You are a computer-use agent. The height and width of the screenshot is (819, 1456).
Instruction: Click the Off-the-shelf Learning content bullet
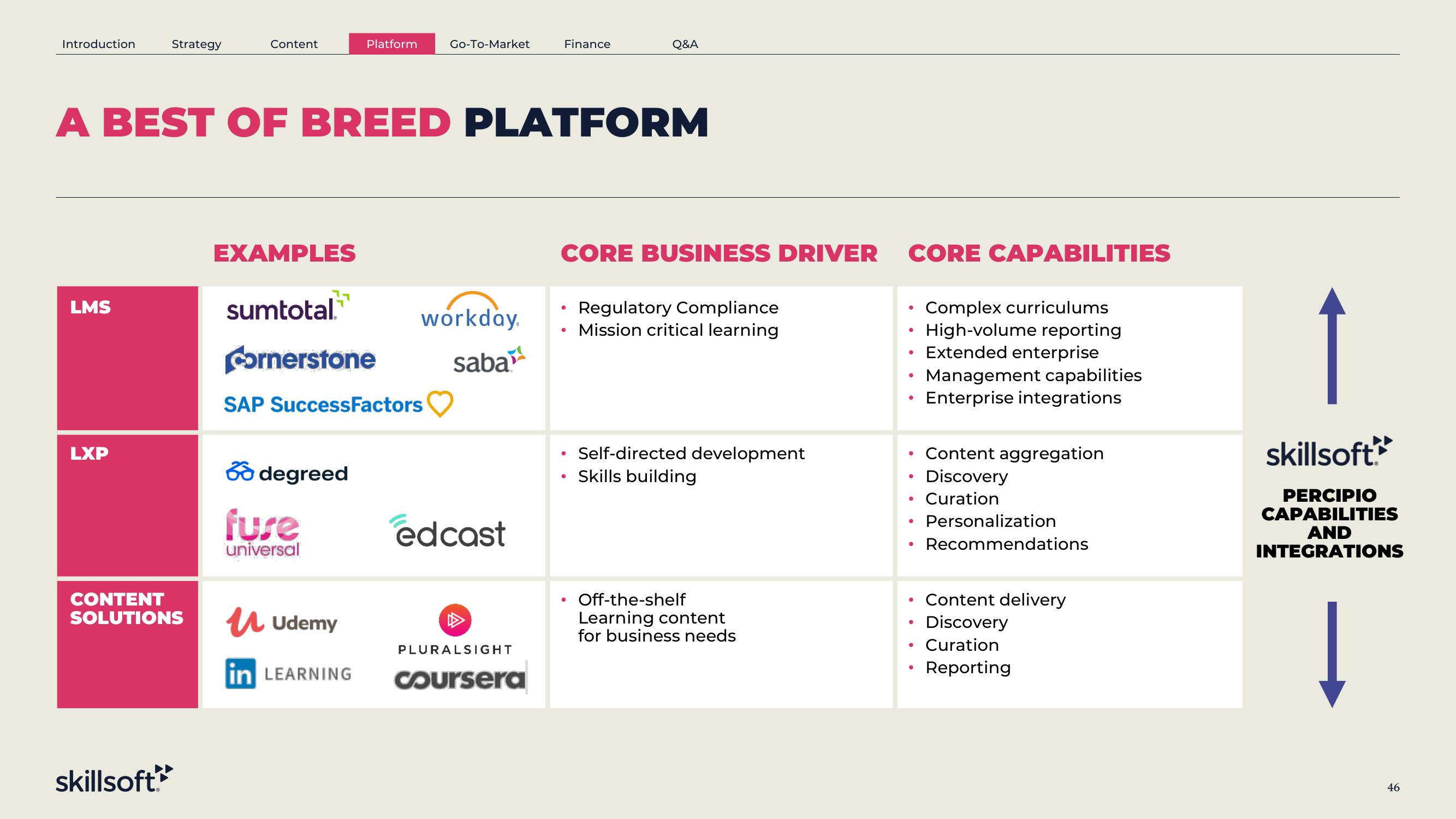(657, 618)
